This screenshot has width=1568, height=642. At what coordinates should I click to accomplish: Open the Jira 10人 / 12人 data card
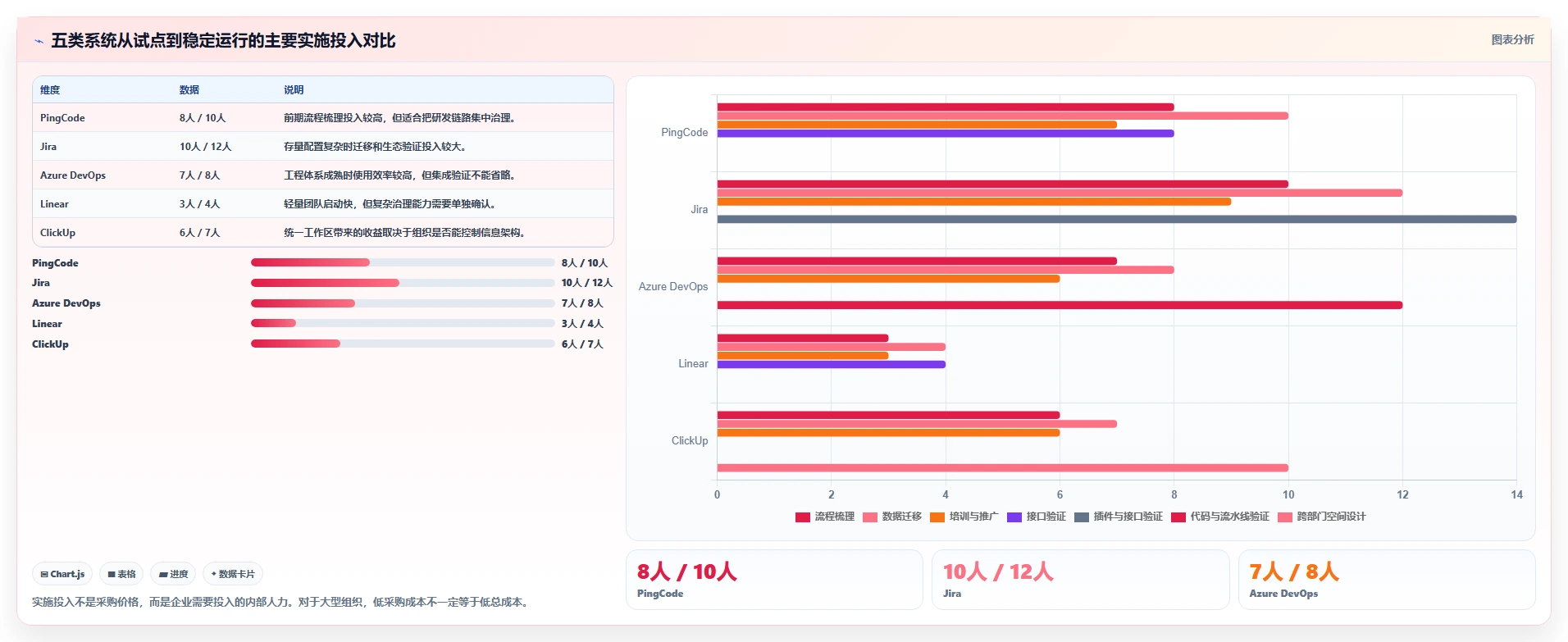pos(1080,580)
